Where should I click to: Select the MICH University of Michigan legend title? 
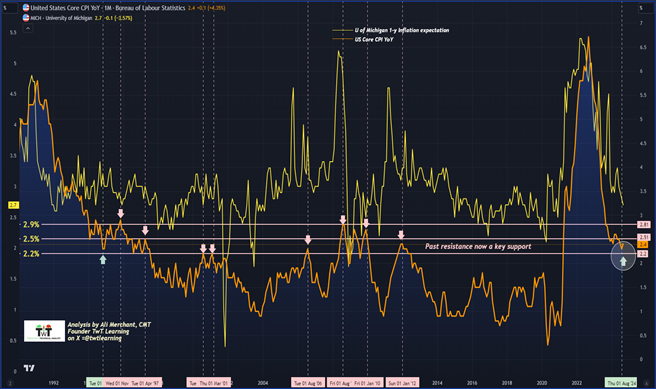pyautogui.click(x=61, y=18)
